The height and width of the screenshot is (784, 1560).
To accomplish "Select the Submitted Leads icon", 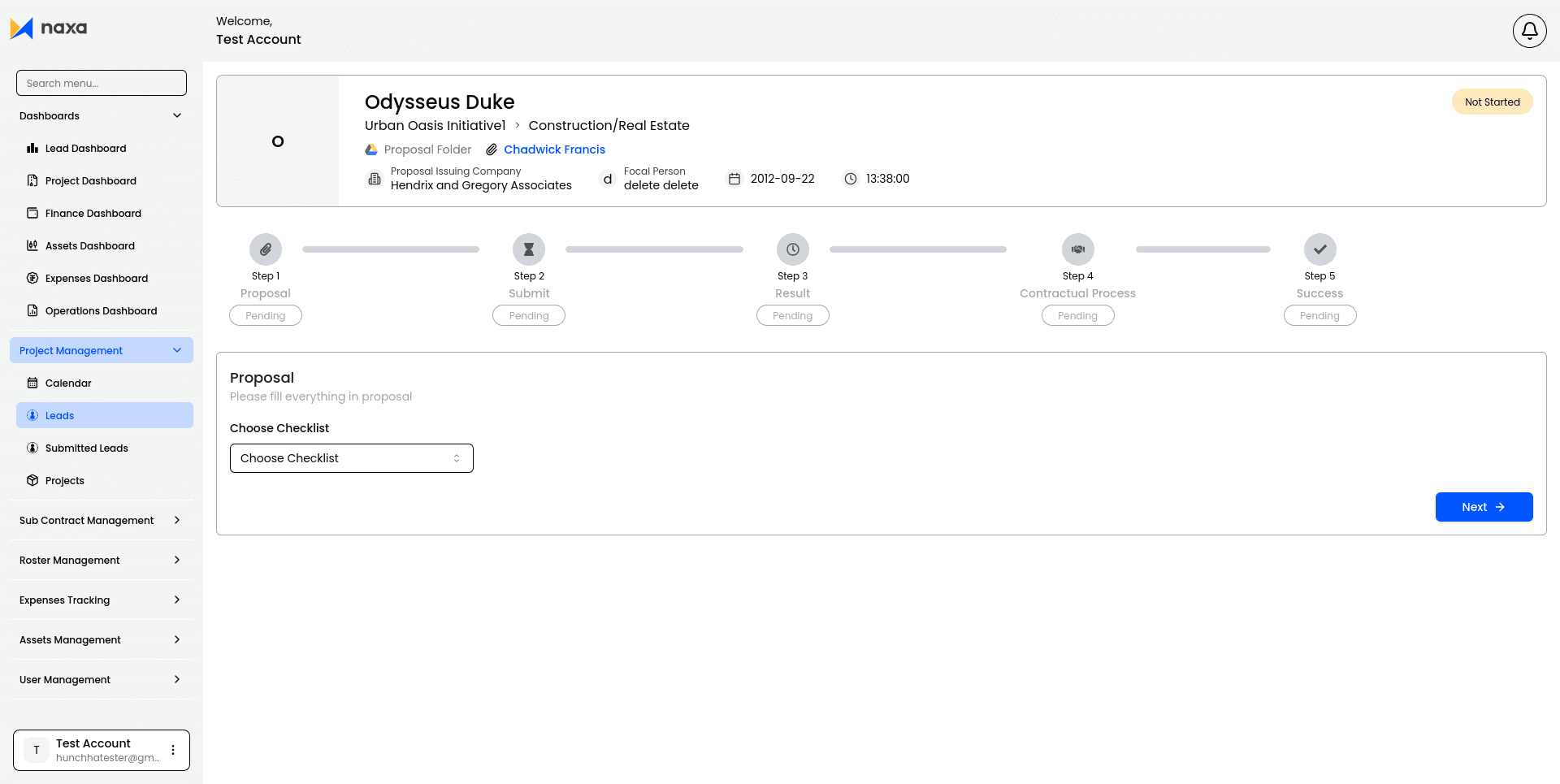I will pyautogui.click(x=32, y=448).
